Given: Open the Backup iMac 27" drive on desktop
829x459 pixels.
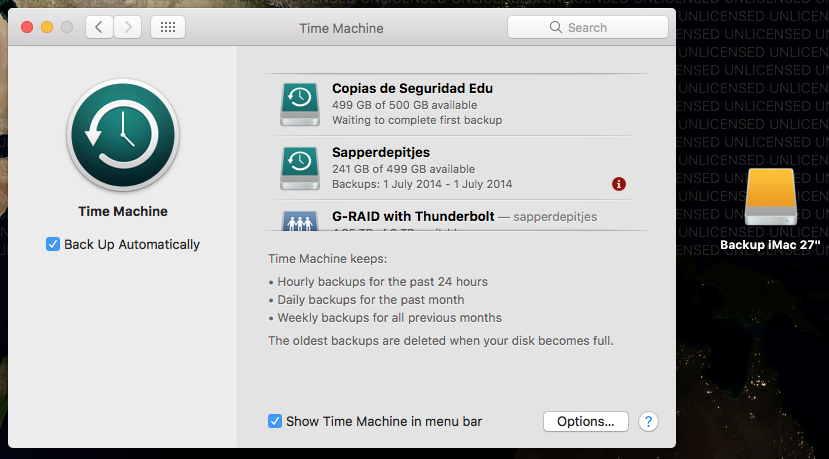Looking at the screenshot, I should 770,197.
